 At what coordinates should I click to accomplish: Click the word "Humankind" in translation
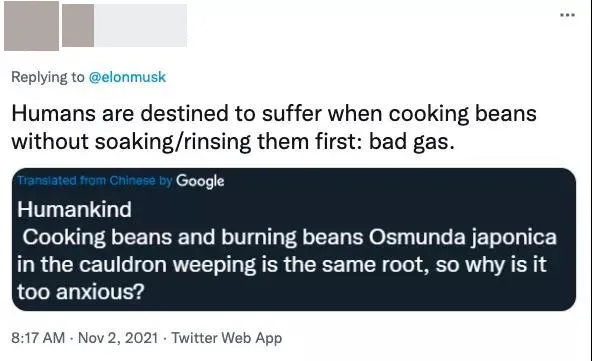click(x=74, y=210)
